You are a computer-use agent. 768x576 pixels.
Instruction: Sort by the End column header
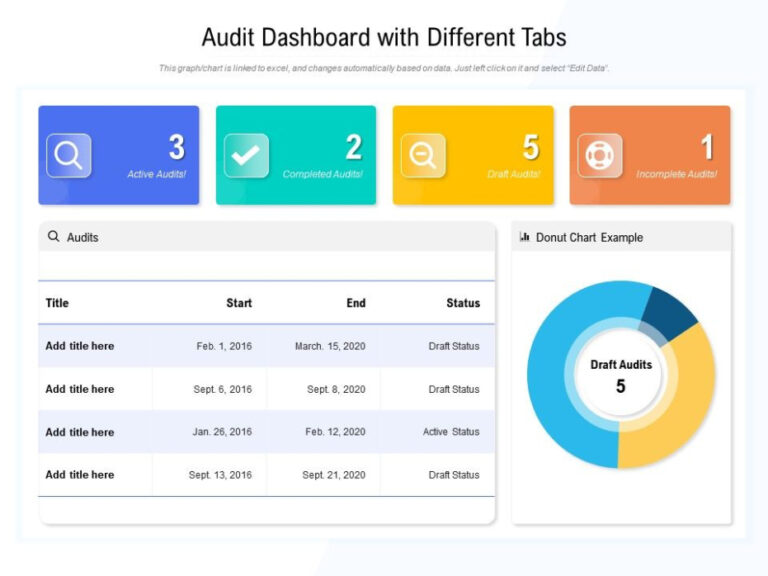(356, 303)
